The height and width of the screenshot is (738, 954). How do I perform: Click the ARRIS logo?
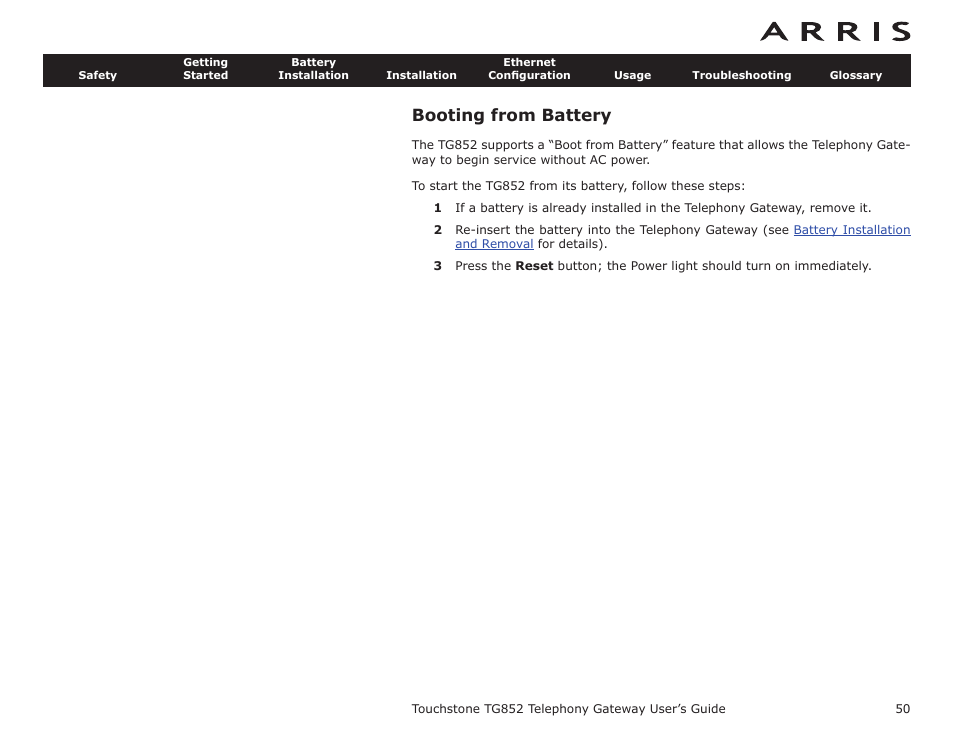835,32
